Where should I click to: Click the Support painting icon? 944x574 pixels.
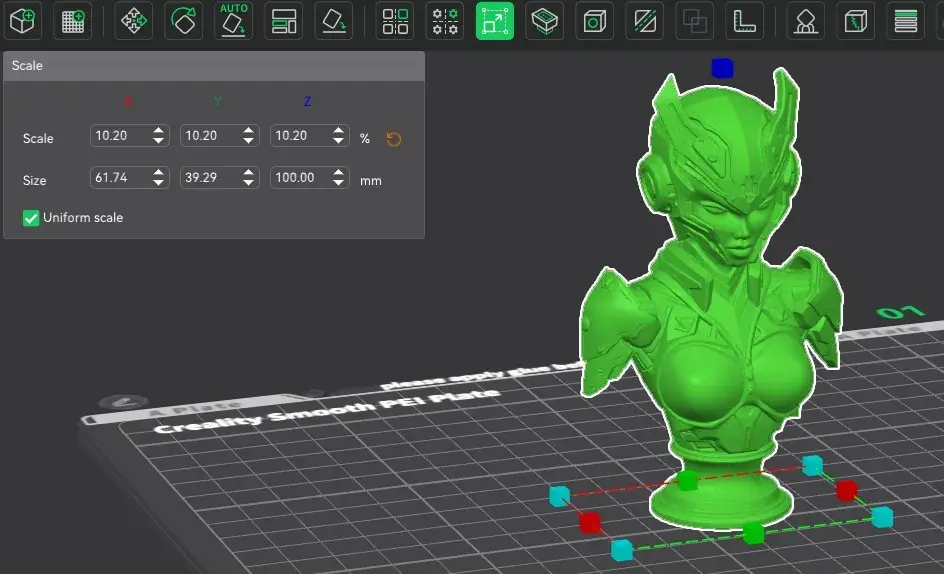[806, 21]
